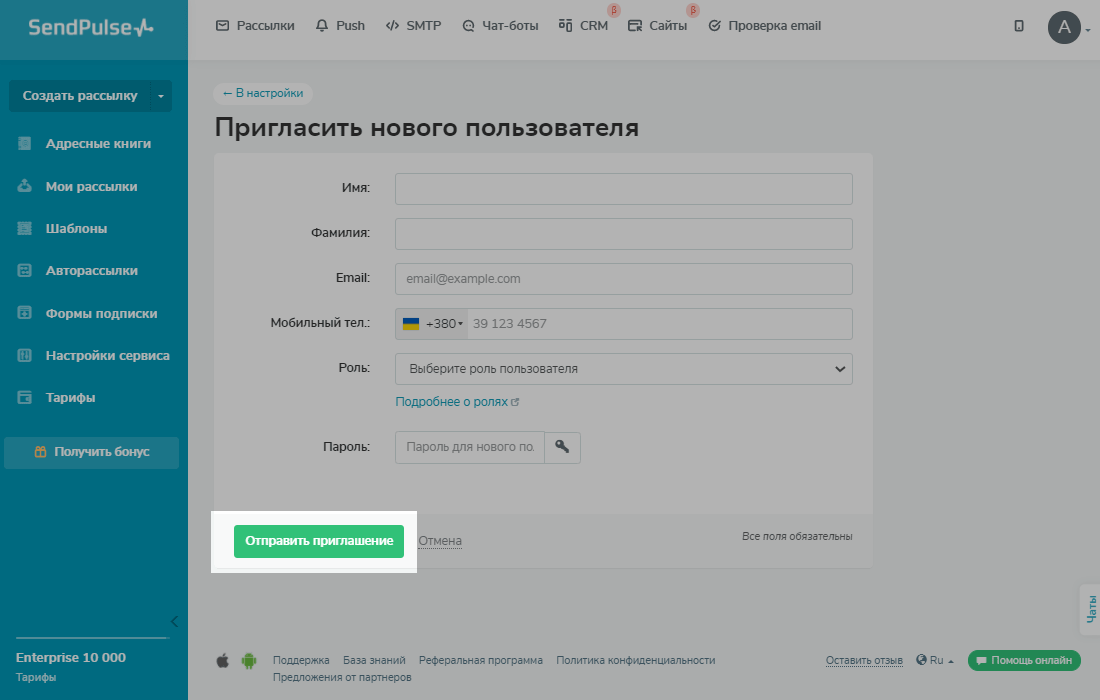Open the Реферальная программа footer link
Image resolution: width=1100 pixels, height=700 pixels.
pyautogui.click(x=481, y=660)
